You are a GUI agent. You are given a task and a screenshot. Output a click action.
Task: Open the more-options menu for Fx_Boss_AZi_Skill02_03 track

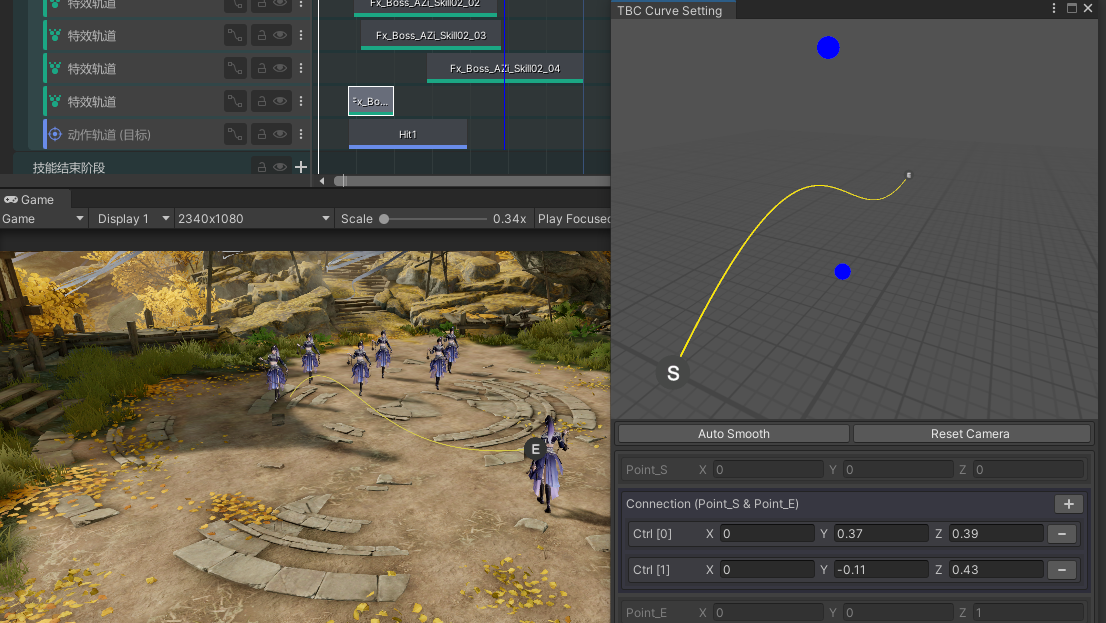[x=301, y=35]
